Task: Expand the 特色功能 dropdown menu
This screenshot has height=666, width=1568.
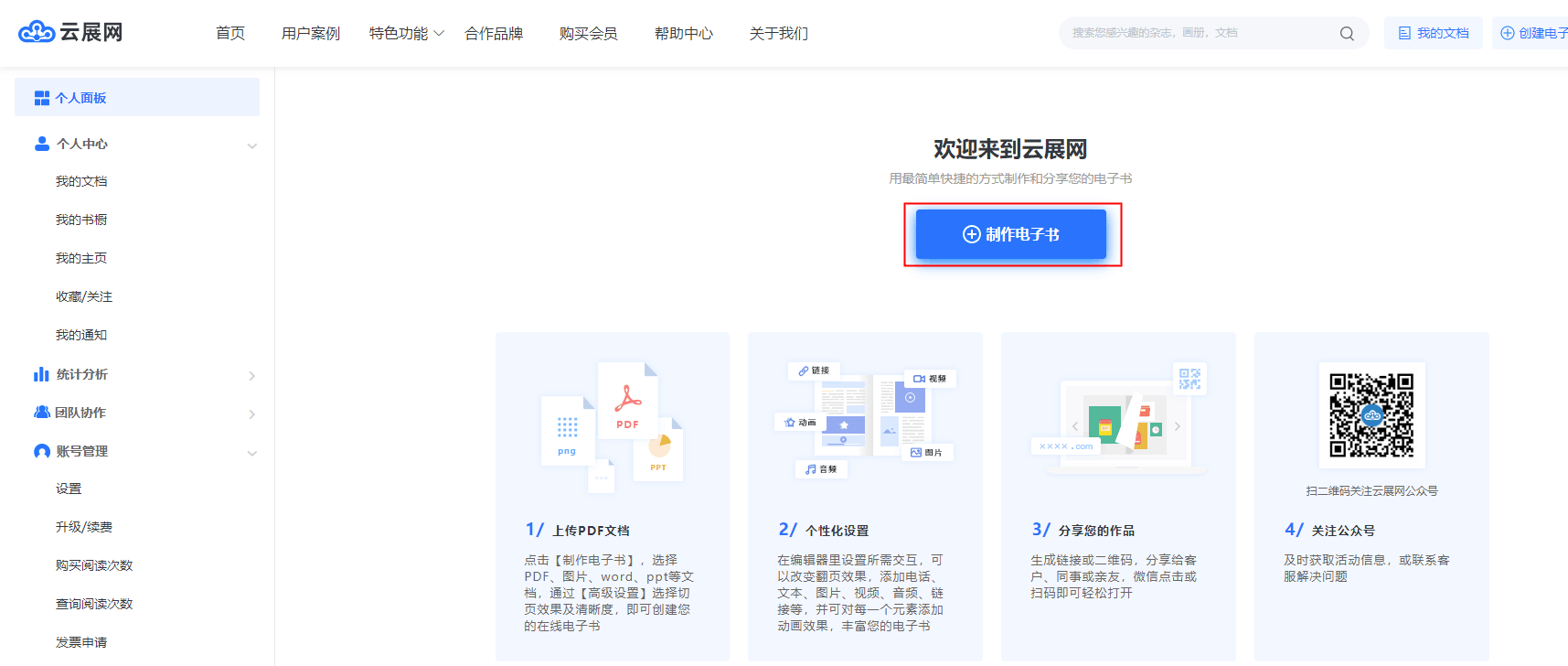Action: click(x=406, y=34)
